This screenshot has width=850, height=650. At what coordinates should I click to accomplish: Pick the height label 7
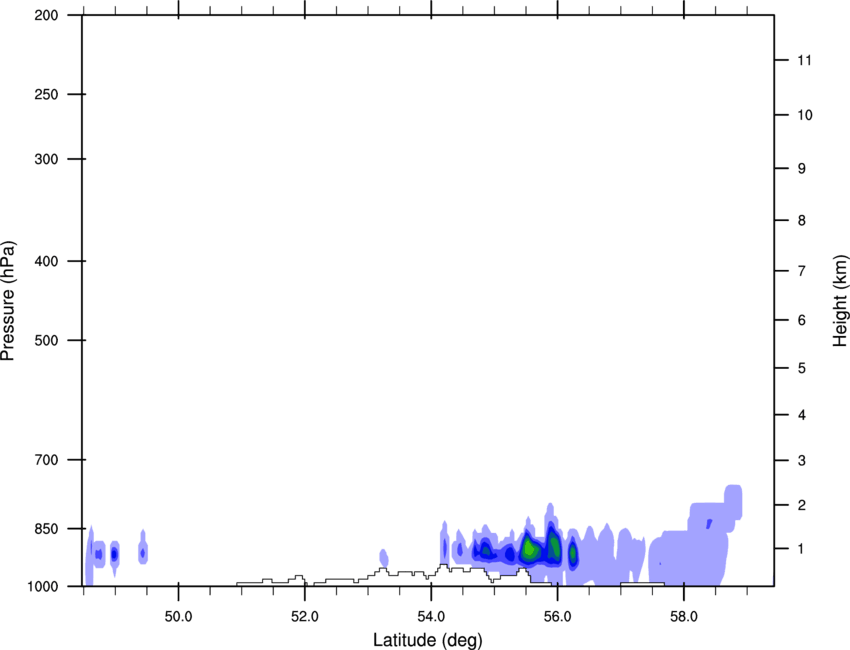point(802,271)
